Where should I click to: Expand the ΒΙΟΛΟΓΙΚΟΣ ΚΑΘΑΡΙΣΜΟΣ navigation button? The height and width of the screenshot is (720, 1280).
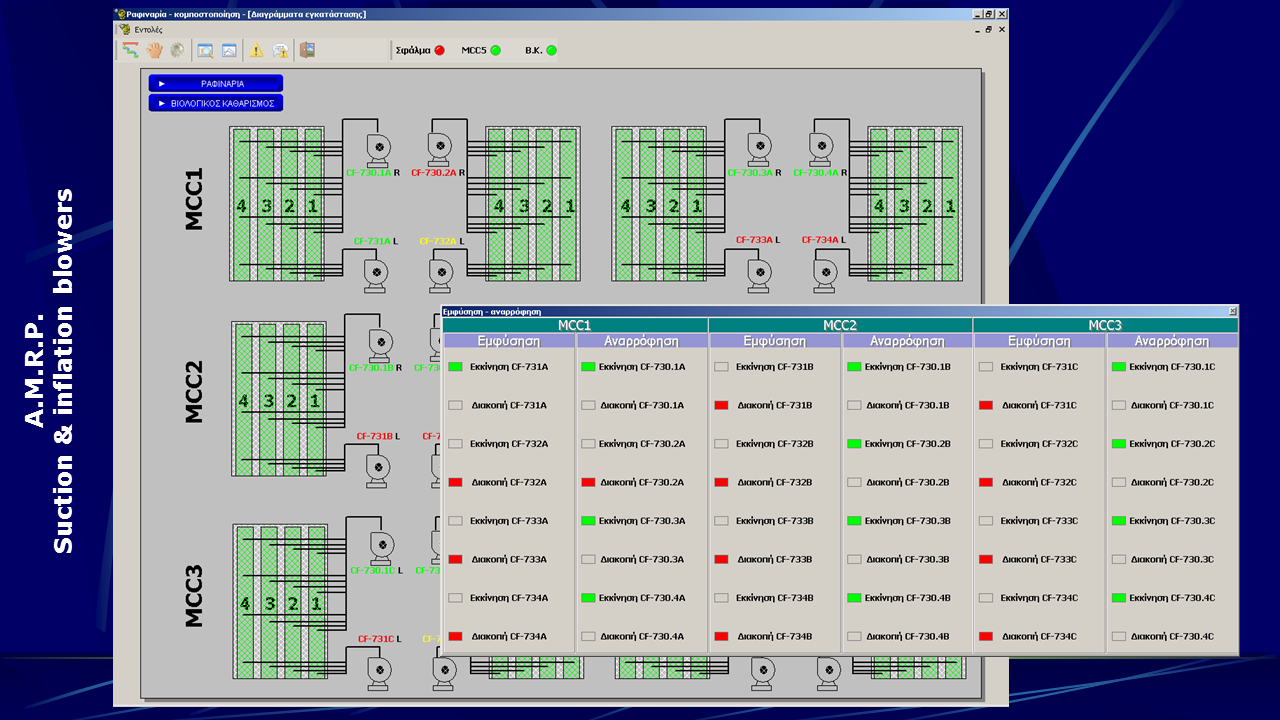tap(216, 103)
